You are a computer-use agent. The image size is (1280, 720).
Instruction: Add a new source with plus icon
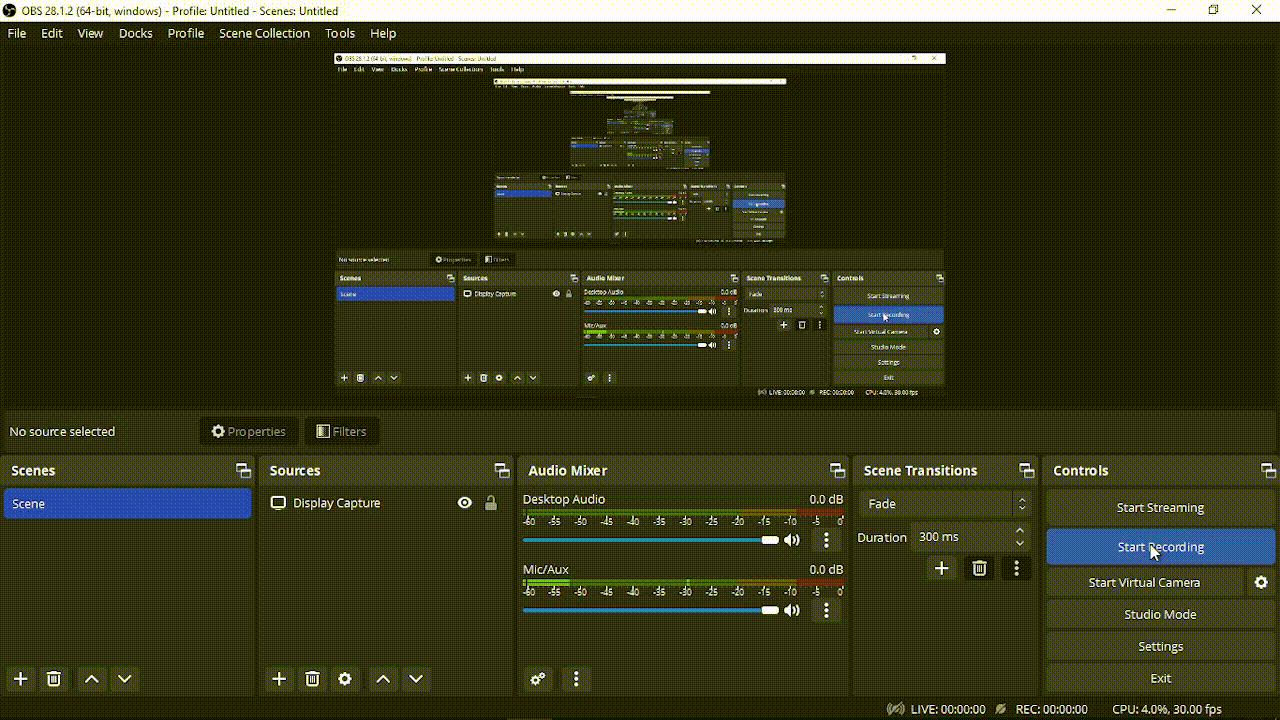(x=279, y=679)
